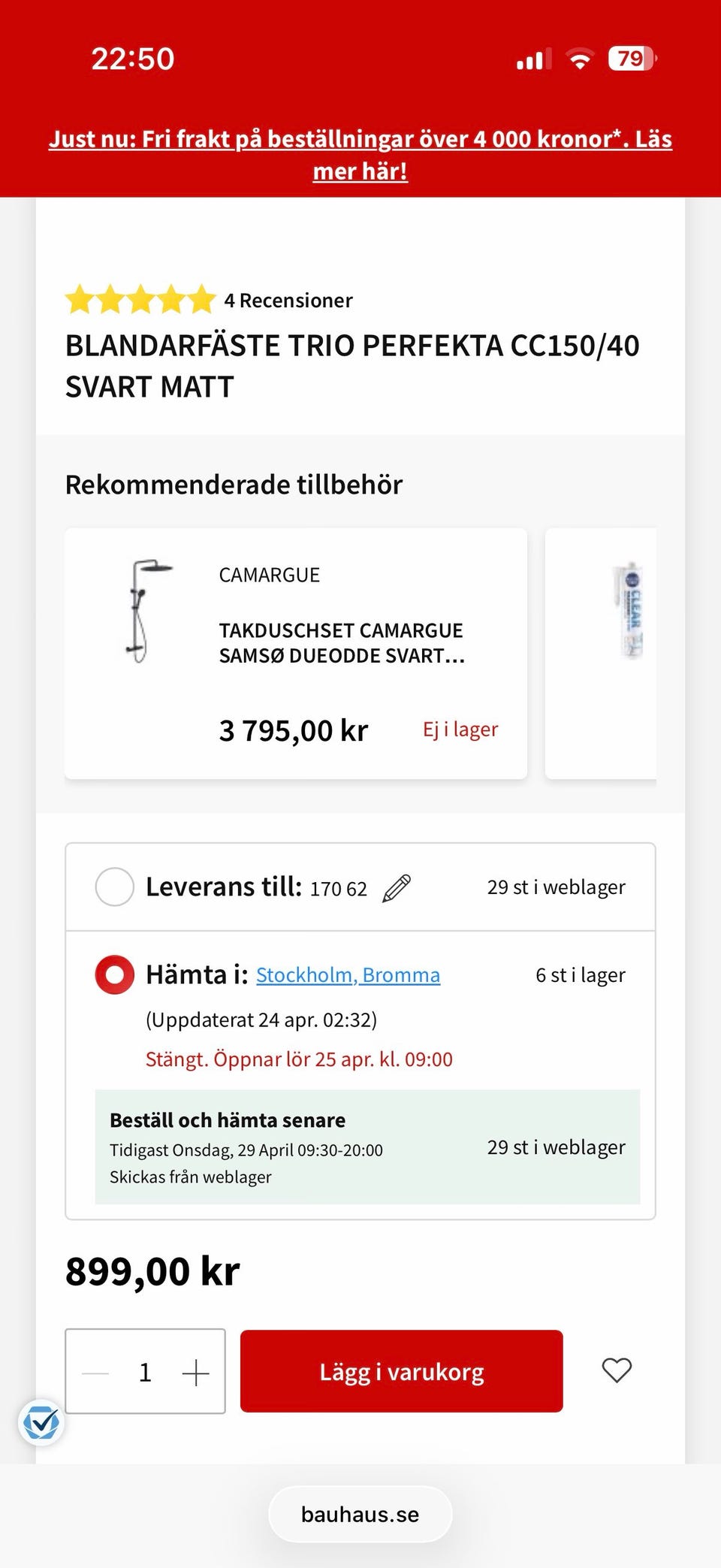Tap the bauhaus.se address pill

[x=360, y=1514]
